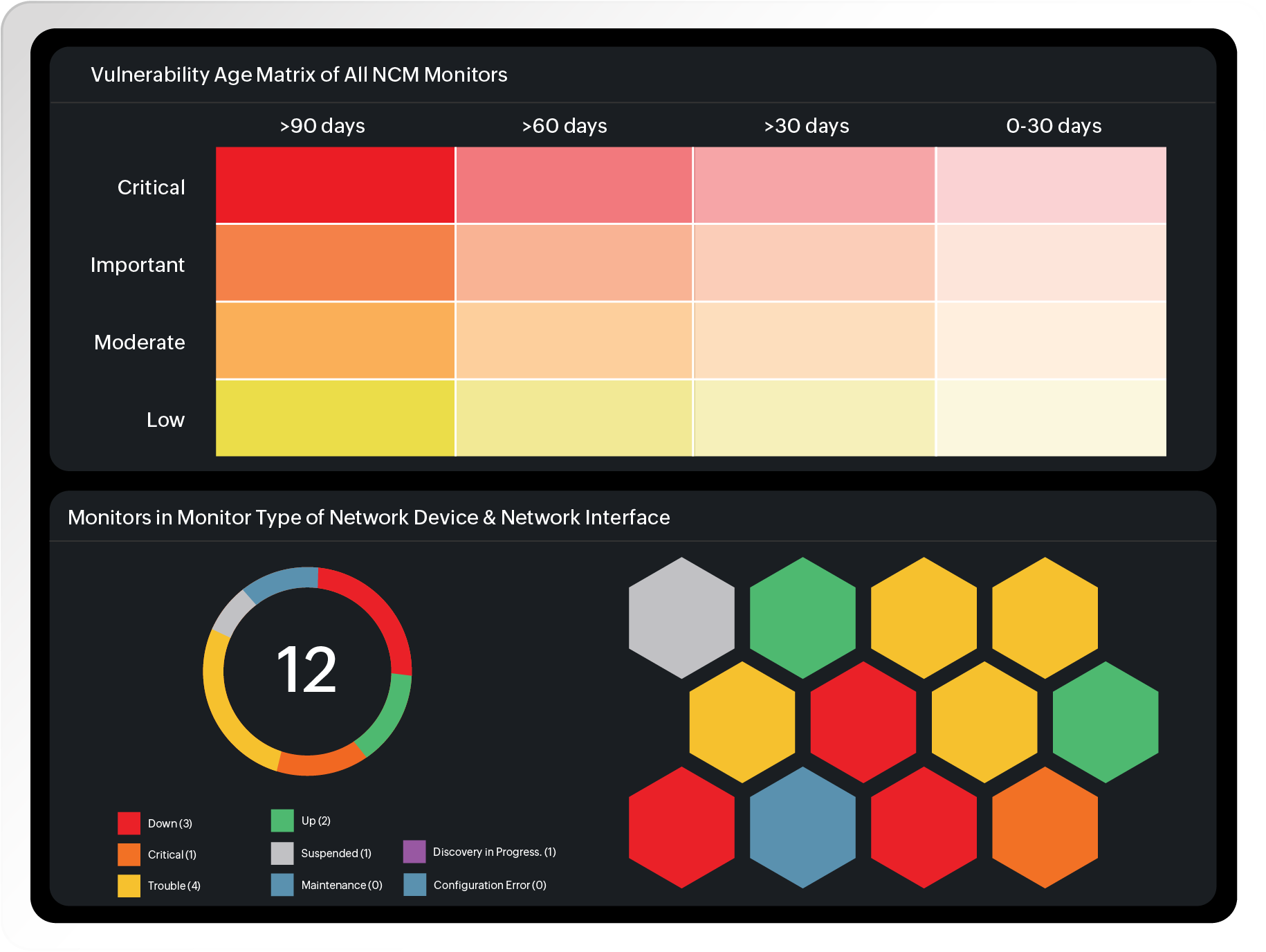Click a yellow Trouble hexagon in top row
The height and width of the screenshot is (952, 1266).
tap(924, 616)
